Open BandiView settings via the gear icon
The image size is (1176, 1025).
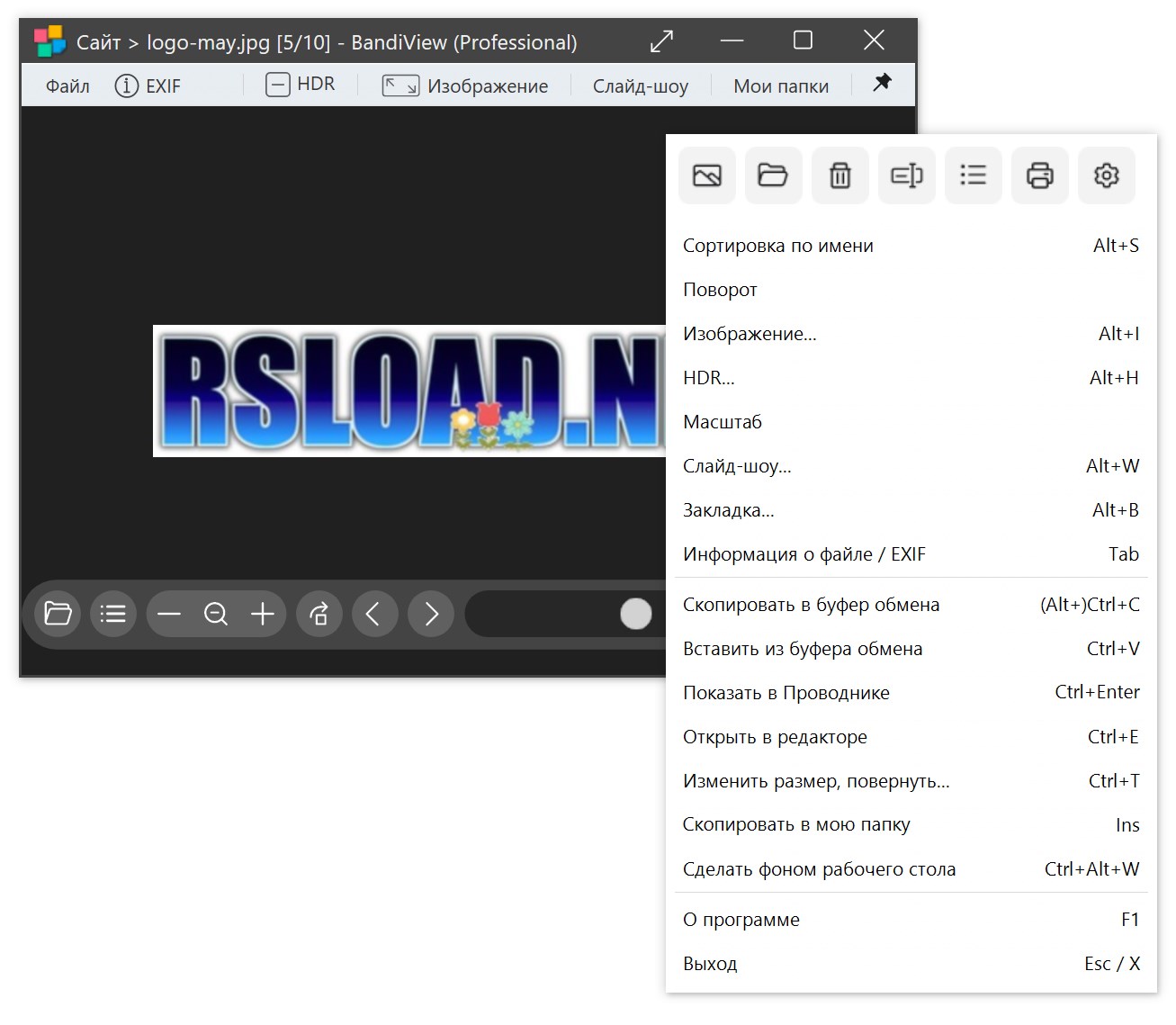click(1106, 175)
